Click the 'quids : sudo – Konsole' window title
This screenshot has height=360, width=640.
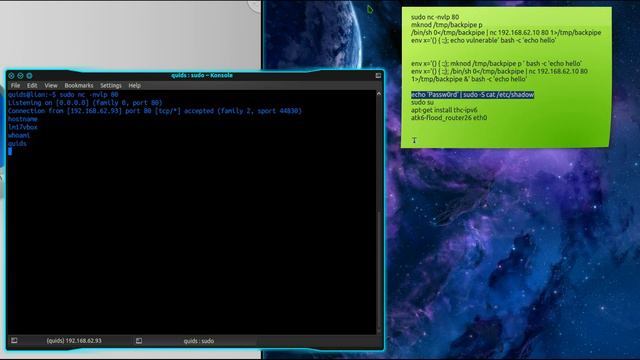pos(202,76)
